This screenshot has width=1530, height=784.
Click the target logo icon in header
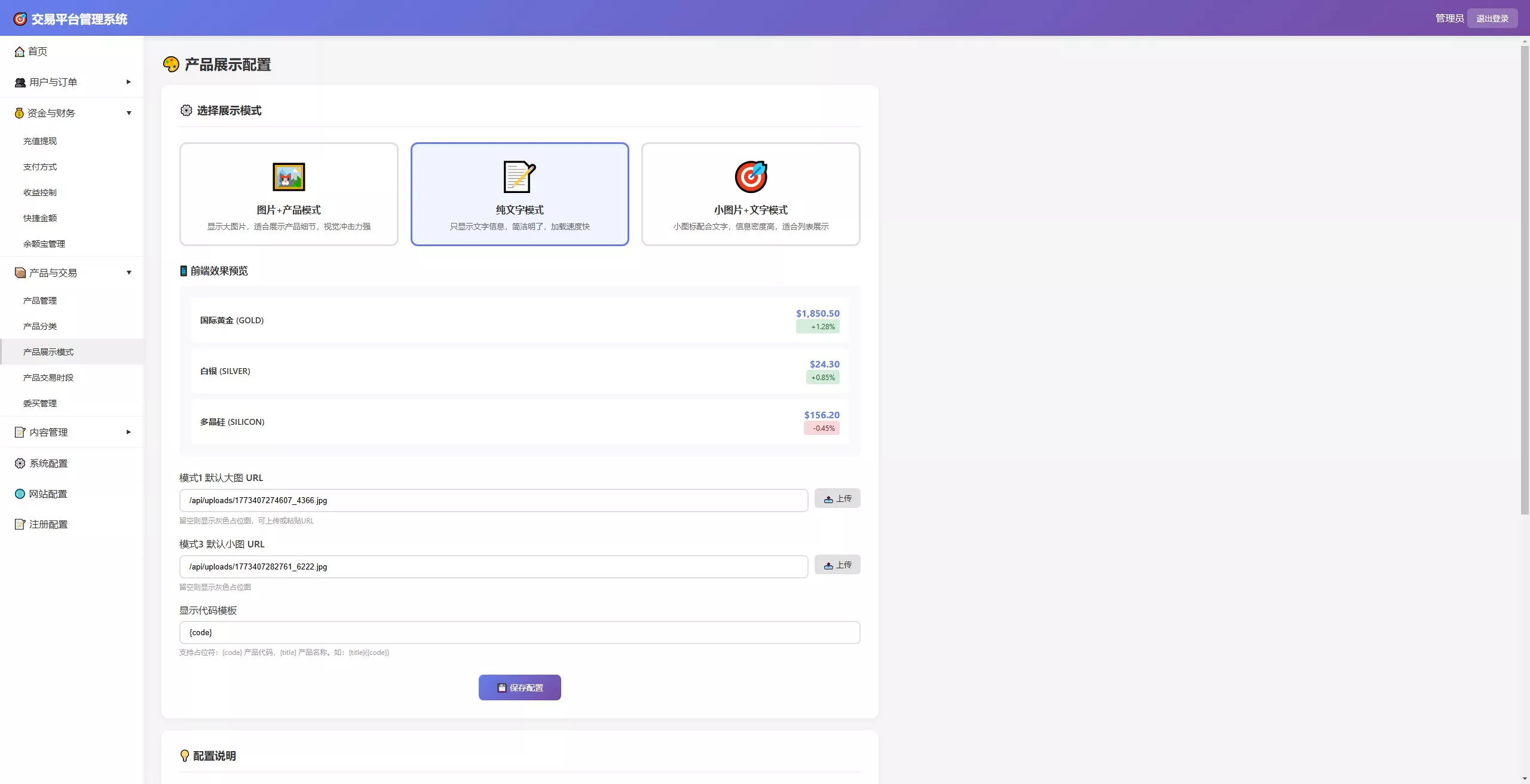(x=20, y=19)
